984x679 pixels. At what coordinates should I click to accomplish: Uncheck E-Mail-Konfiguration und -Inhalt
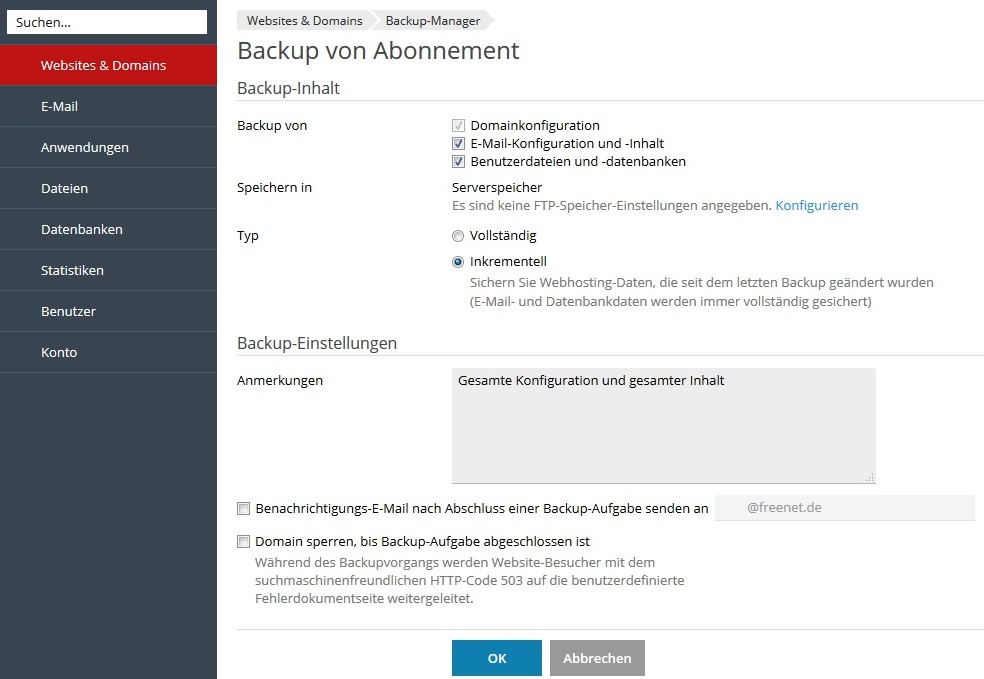tap(458, 144)
